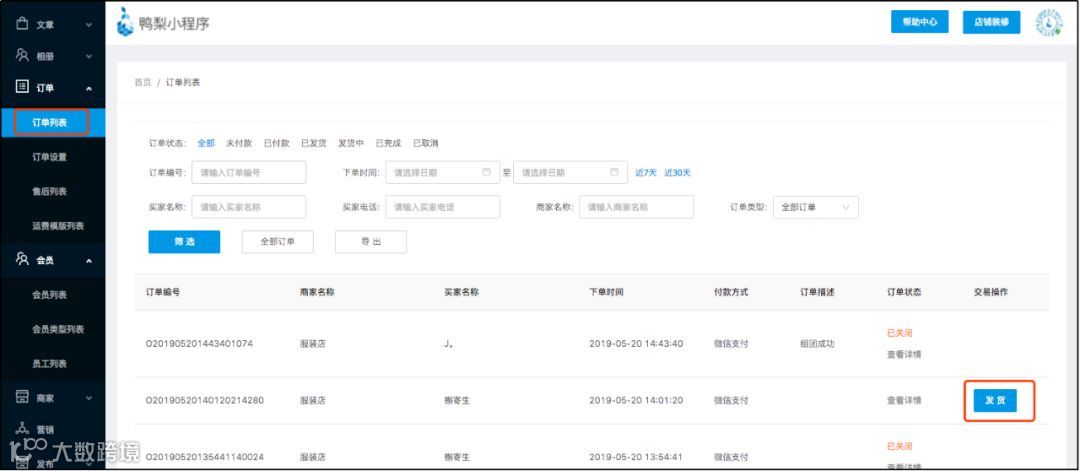Click order time 2019-05-20 14:43:40
Screen dimensions: 1080x471
636,343
